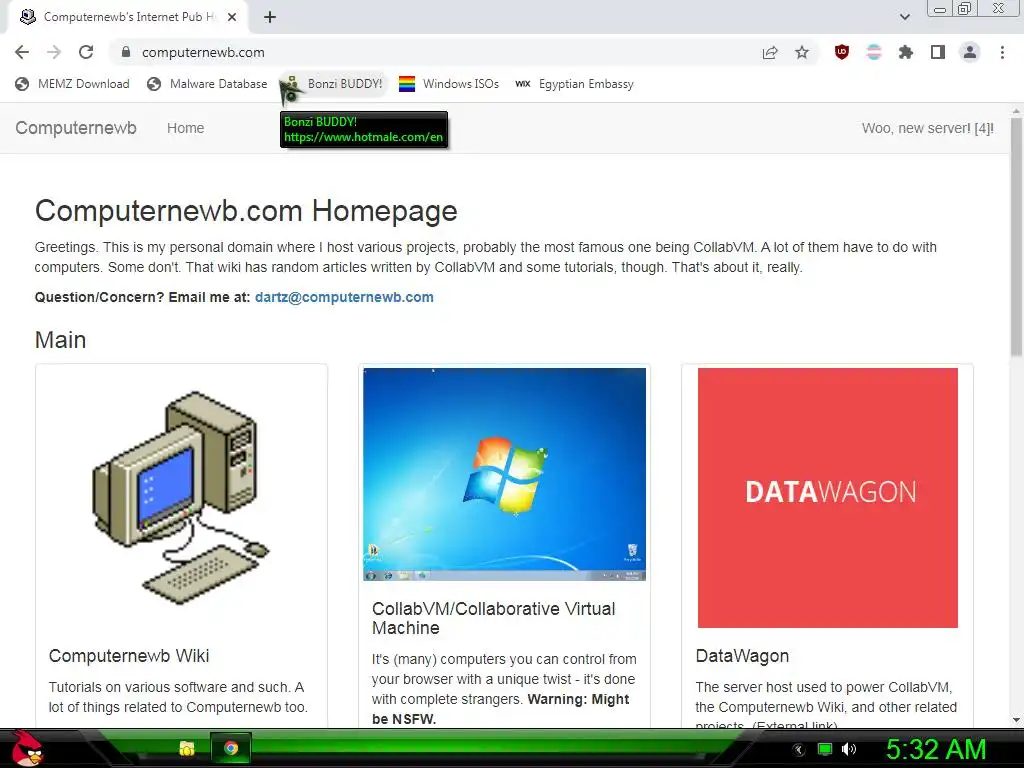This screenshot has height=768, width=1024.
Task: Click the page vertical scrollbar thumb
Action: tap(1016, 236)
